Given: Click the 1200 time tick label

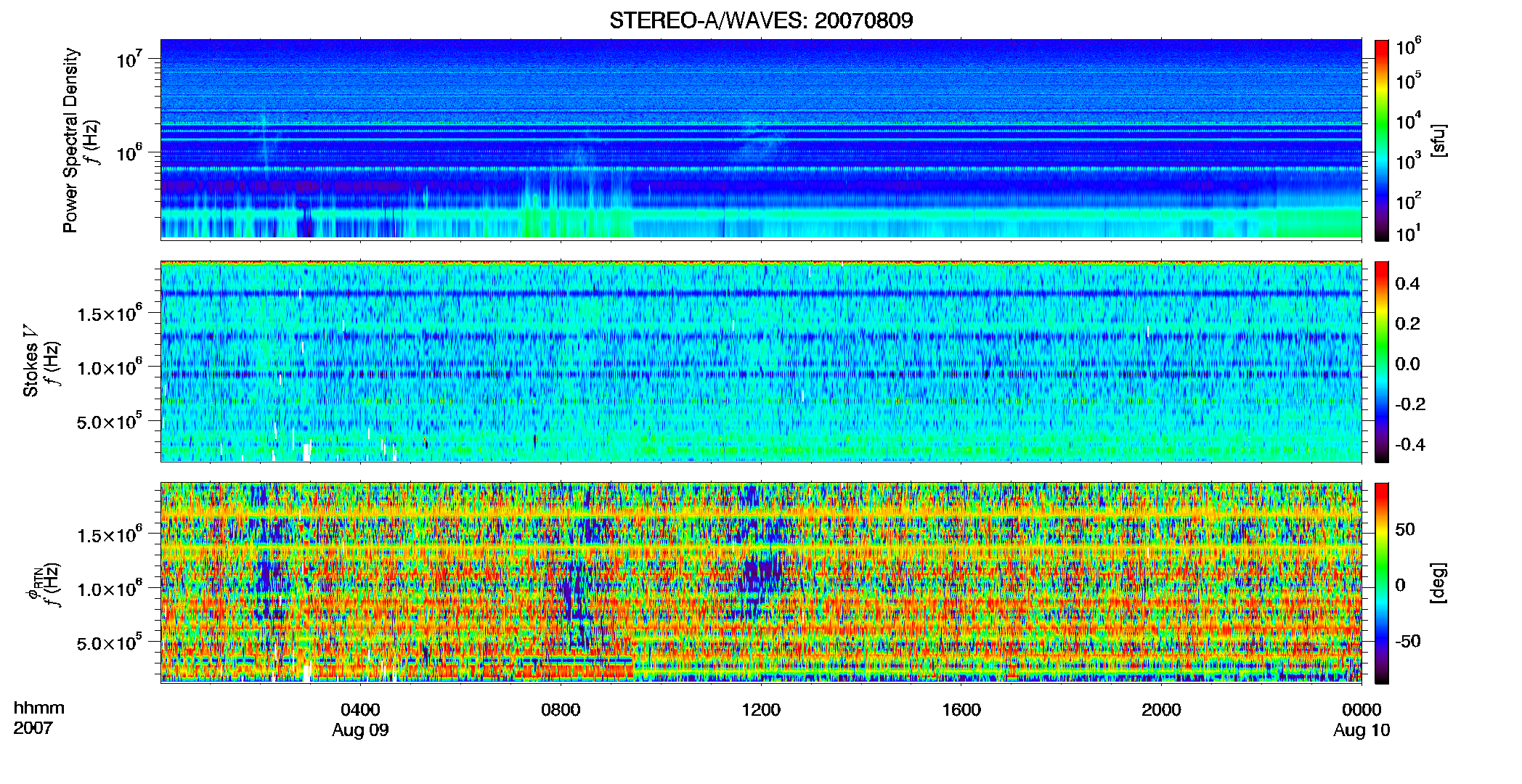Looking at the screenshot, I should (x=761, y=710).
